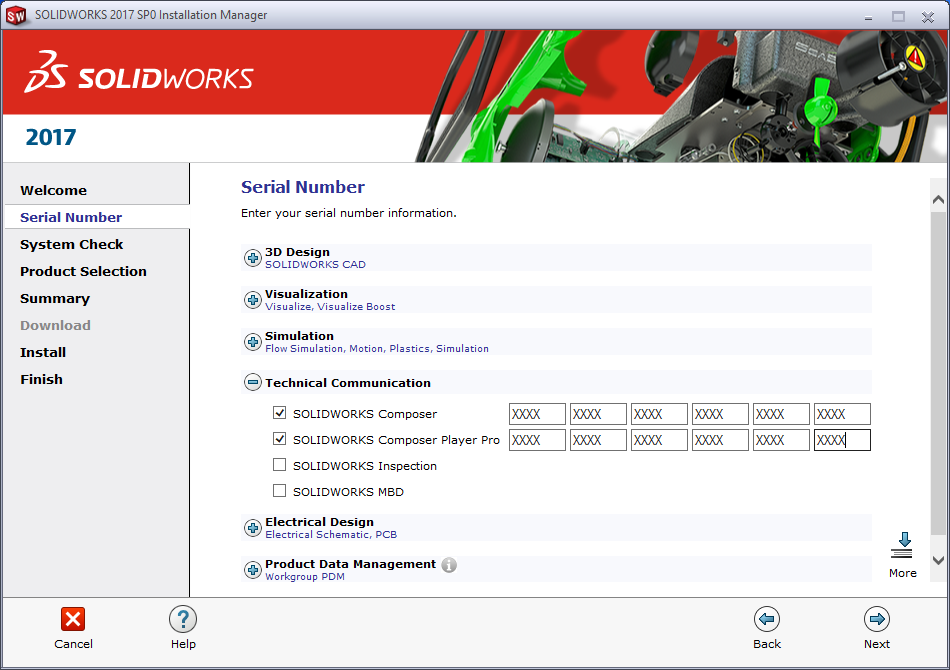950x670 pixels.
Task: Click the Back label
Action: coord(767,644)
